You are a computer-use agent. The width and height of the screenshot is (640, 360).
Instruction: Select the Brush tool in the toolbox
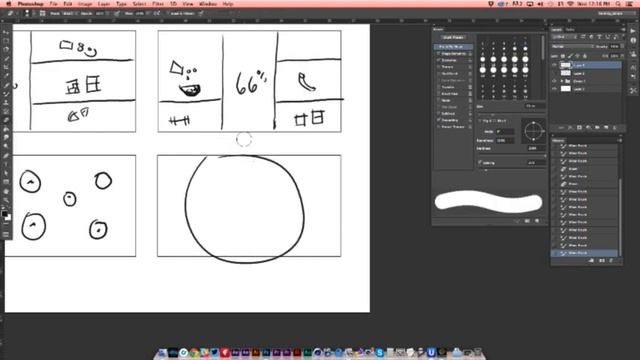pos(6,94)
